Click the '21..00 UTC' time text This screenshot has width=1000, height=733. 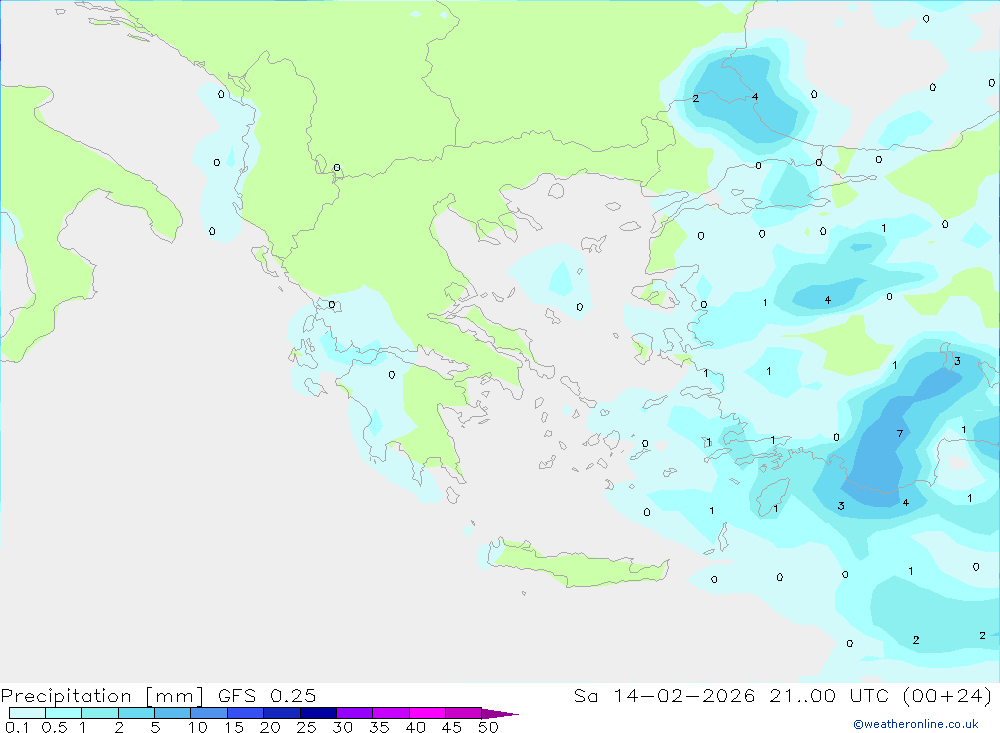828,695
